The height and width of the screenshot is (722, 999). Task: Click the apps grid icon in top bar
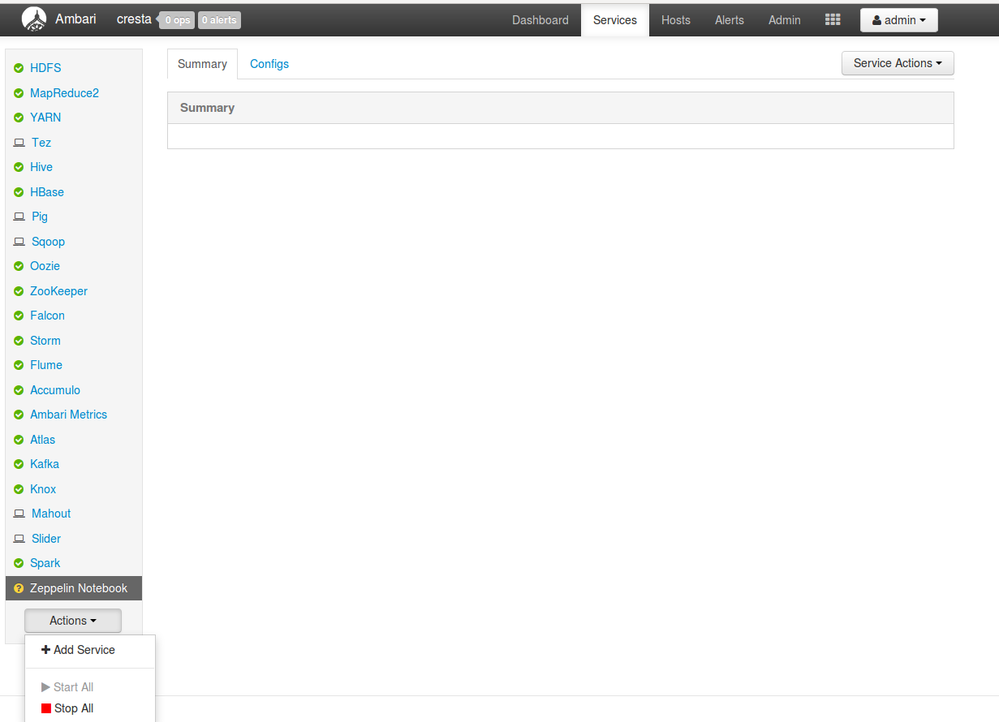click(832, 19)
